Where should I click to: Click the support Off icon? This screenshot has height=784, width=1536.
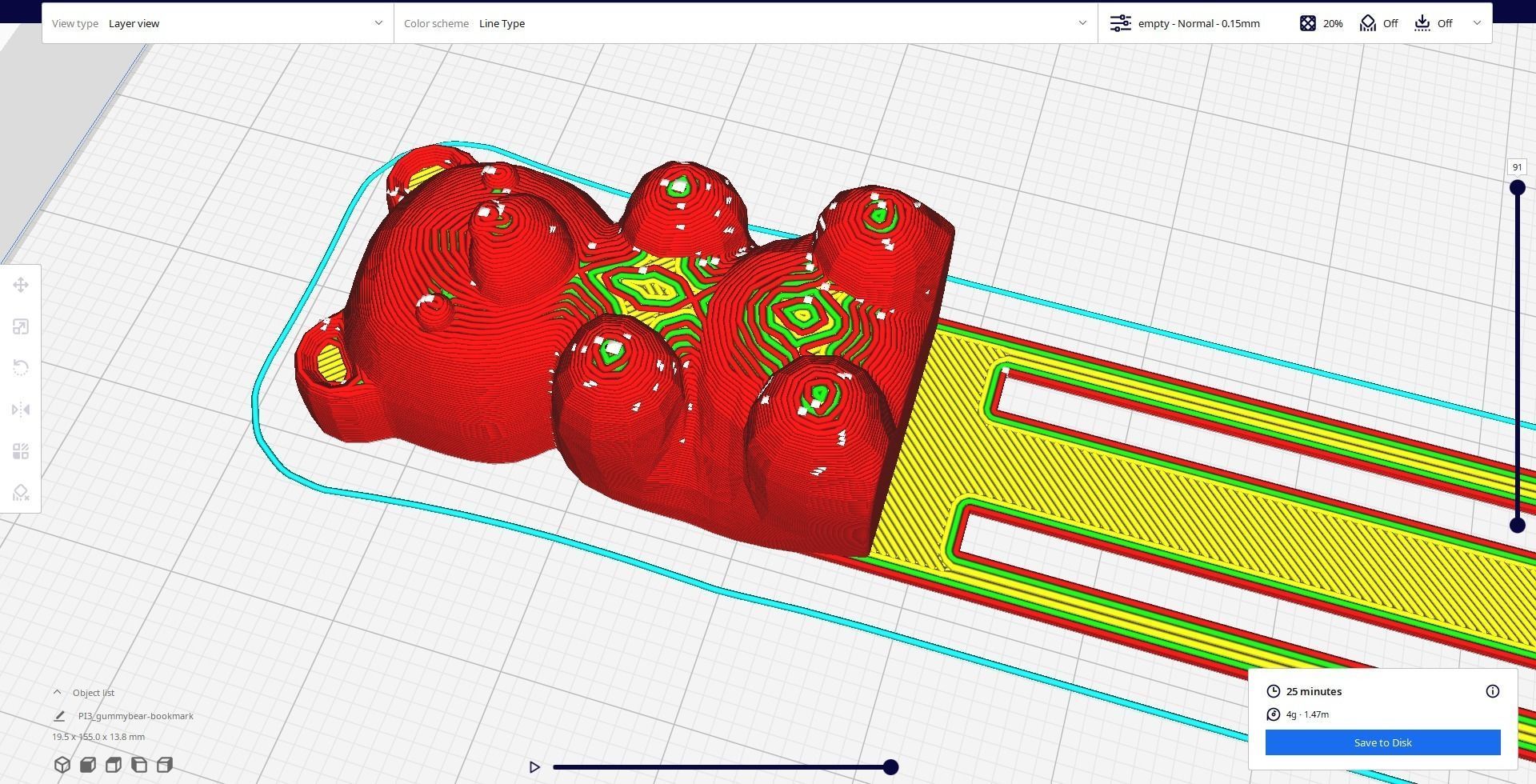click(x=1368, y=23)
